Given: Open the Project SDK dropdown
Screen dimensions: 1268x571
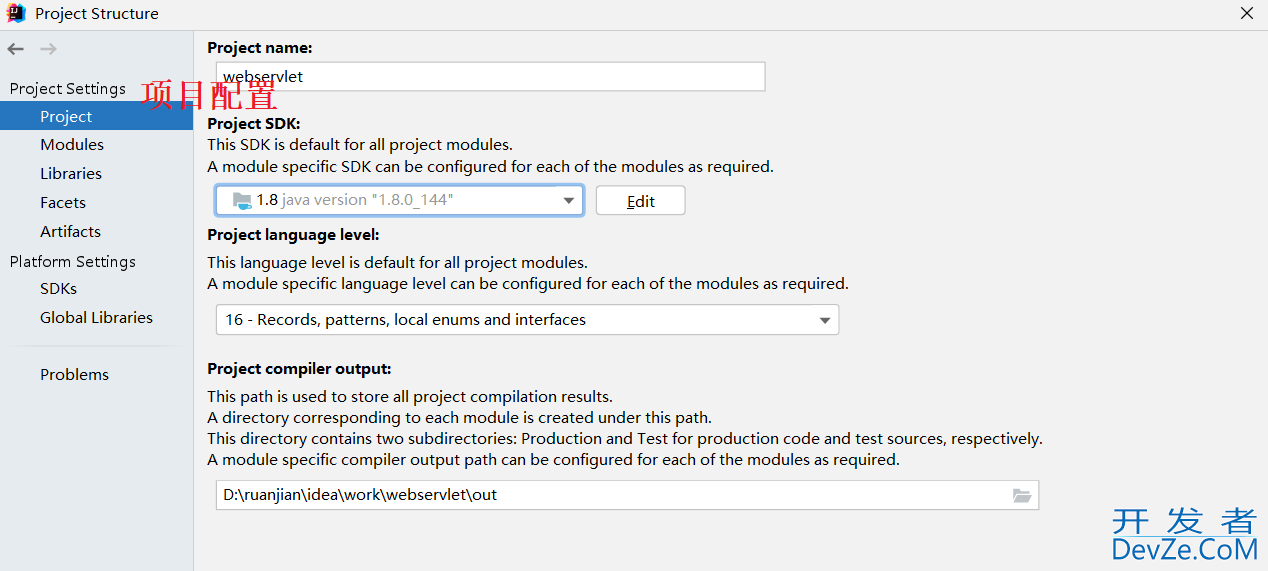Looking at the screenshot, I should (x=568, y=200).
